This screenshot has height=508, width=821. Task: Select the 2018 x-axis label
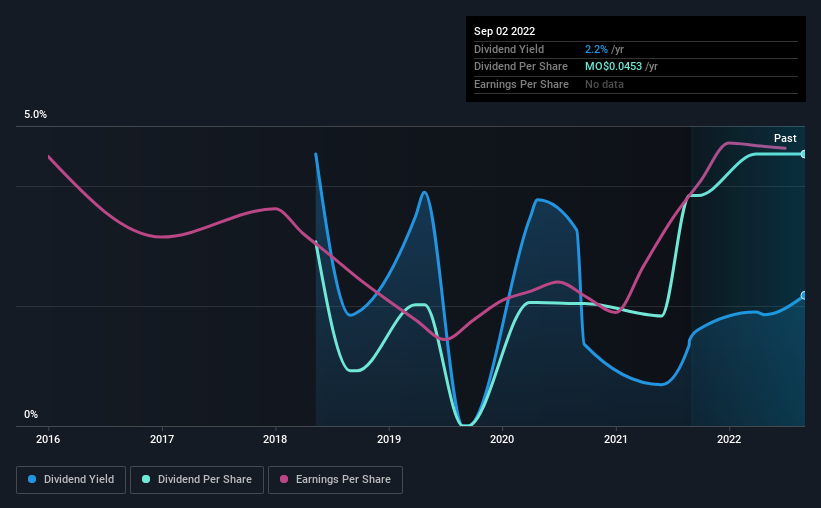[275, 439]
